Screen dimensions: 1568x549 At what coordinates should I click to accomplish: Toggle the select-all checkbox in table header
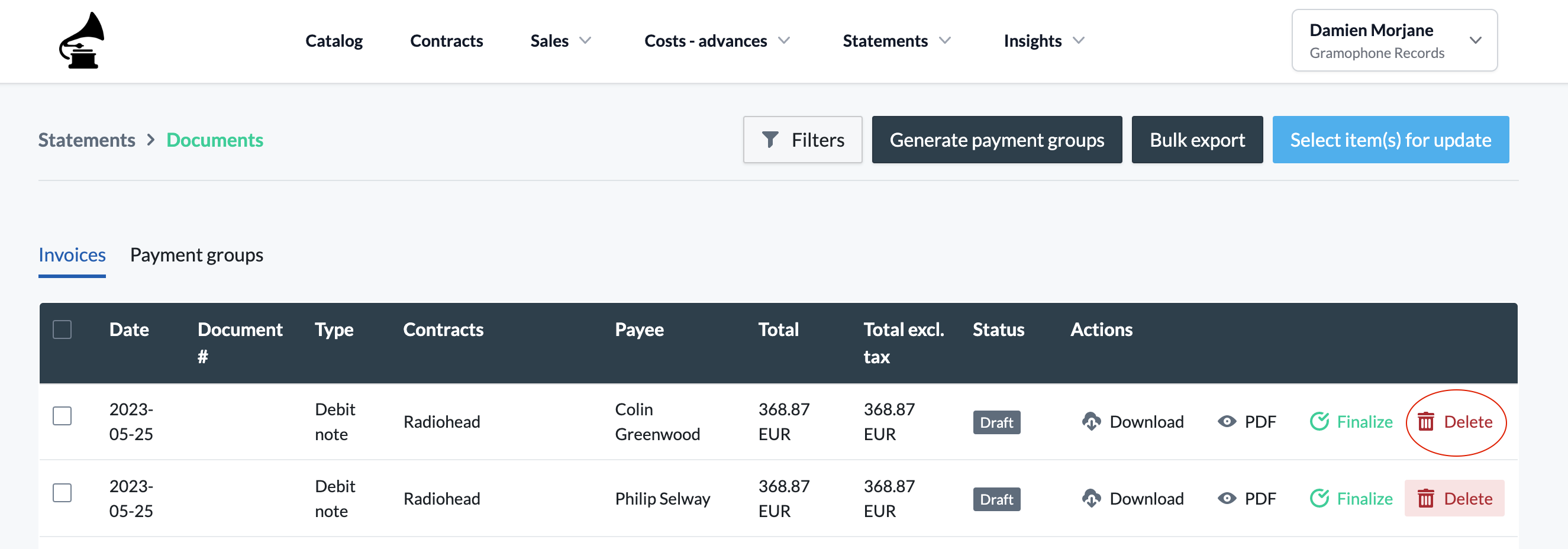tap(62, 330)
